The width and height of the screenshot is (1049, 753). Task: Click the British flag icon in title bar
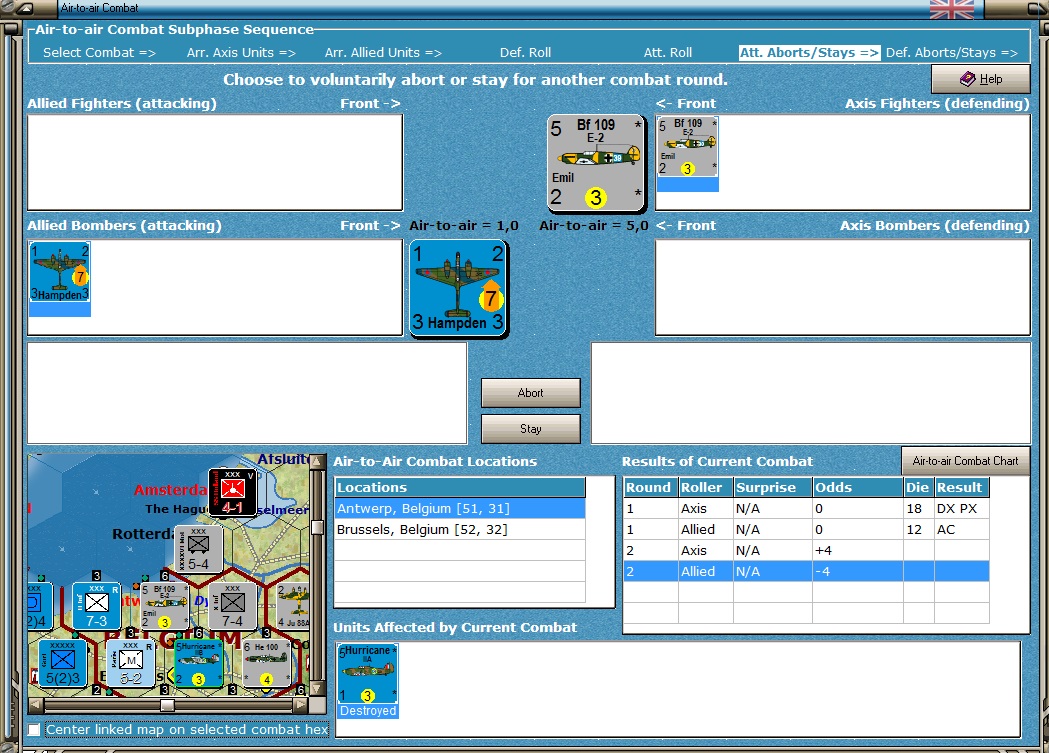(x=951, y=9)
